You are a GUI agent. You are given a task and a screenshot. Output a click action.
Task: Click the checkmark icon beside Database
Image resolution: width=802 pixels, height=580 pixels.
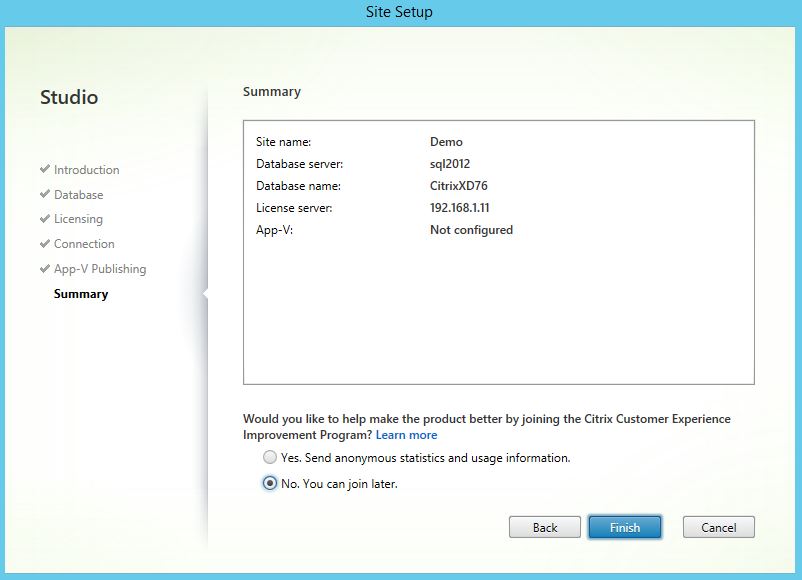tap(45, 195)
